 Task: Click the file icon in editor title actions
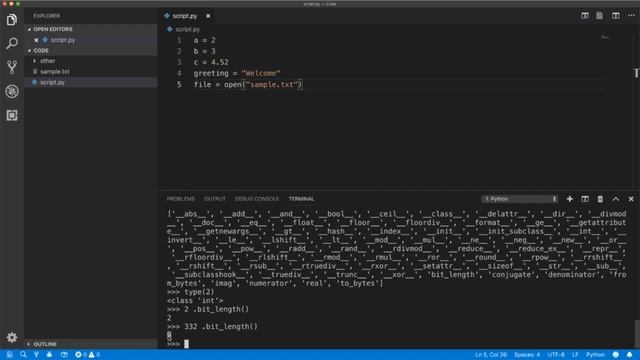click(x=599, y=16)
